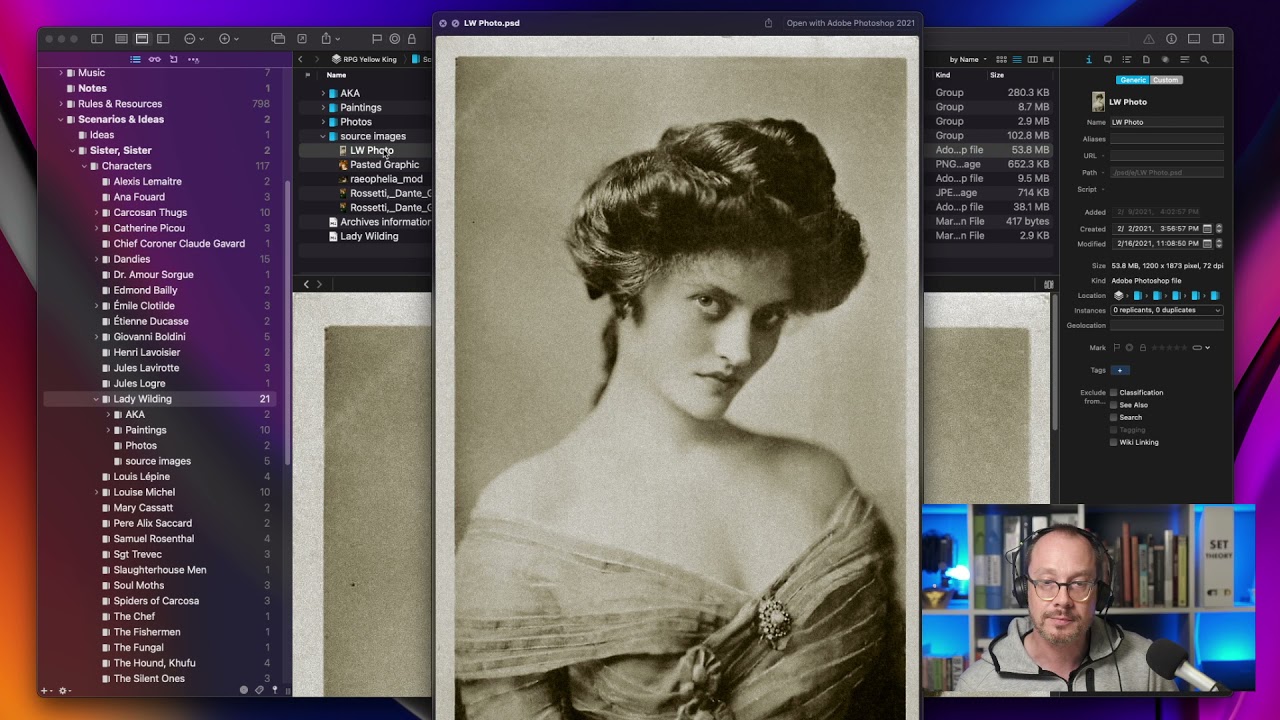Go back with the path bar arrow

click(300, 59)
